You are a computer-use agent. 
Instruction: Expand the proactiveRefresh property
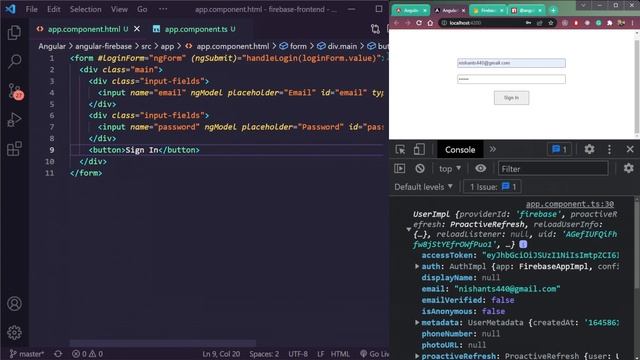[417, 356]
